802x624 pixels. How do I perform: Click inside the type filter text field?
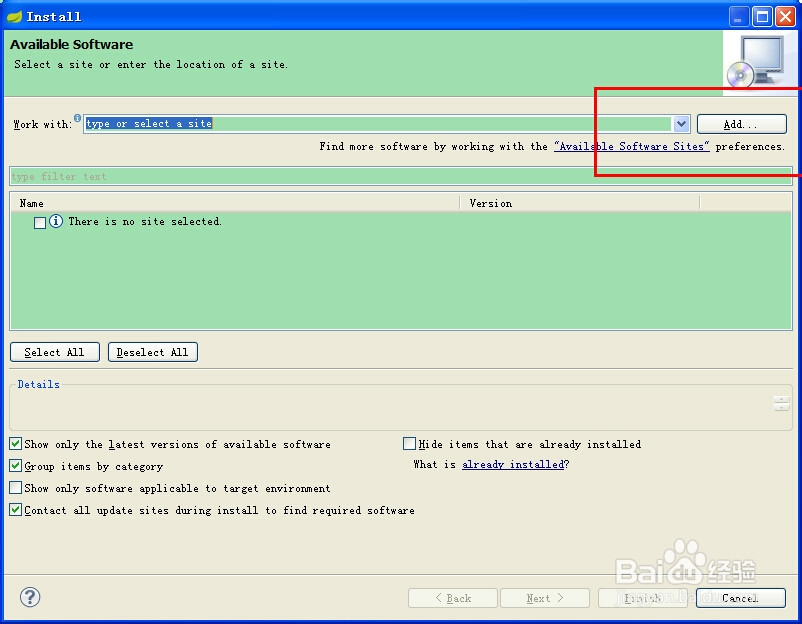click(x=200, y=176)
